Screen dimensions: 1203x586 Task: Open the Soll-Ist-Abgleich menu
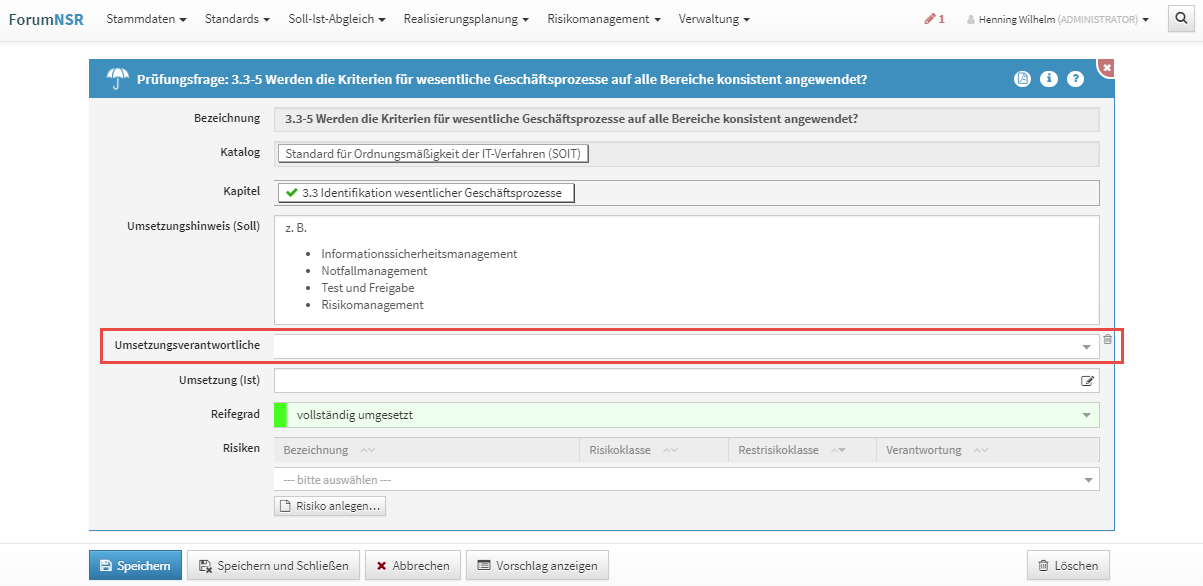pos(338,19)
